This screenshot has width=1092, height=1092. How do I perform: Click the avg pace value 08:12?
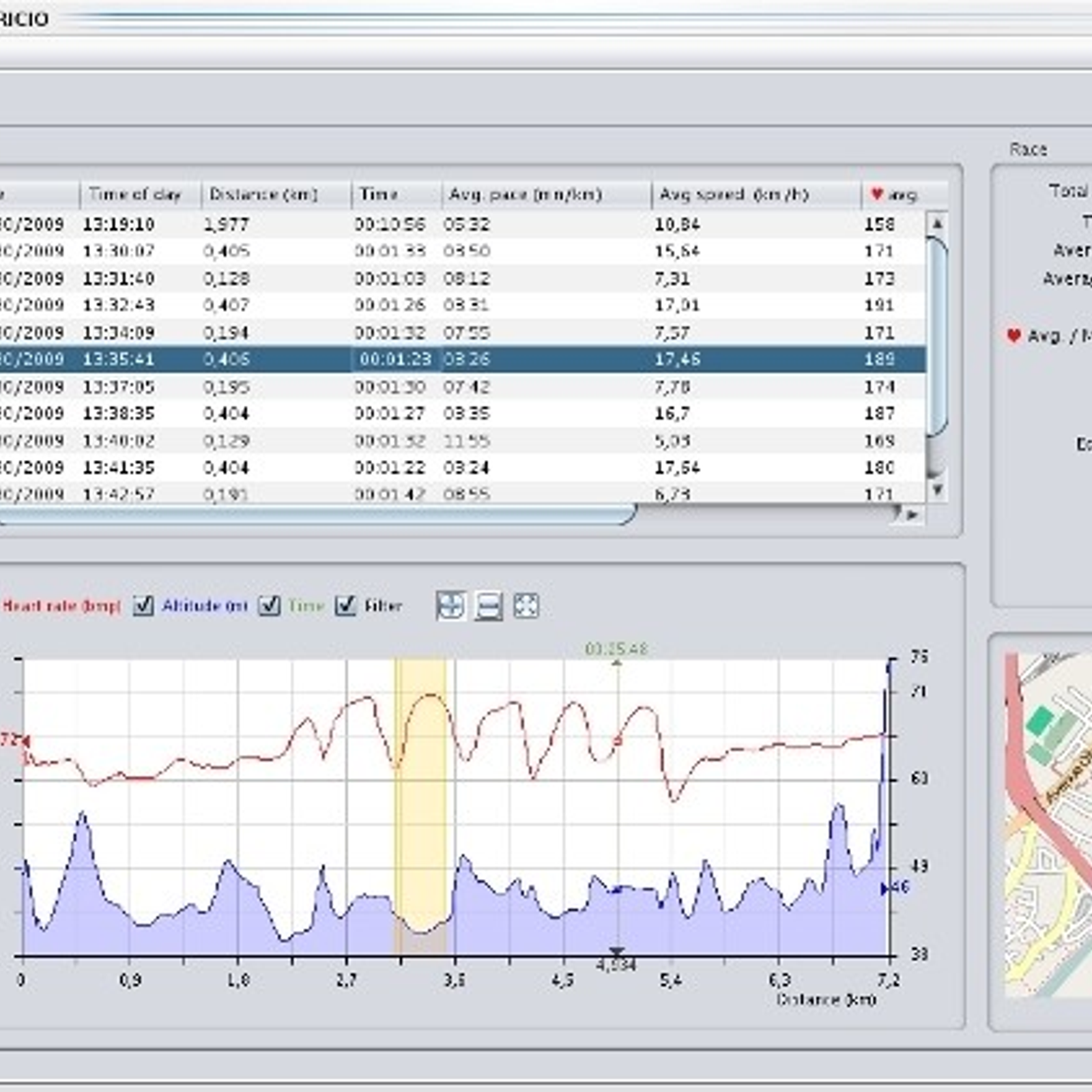pyautogui.click(x=466, y=278)
